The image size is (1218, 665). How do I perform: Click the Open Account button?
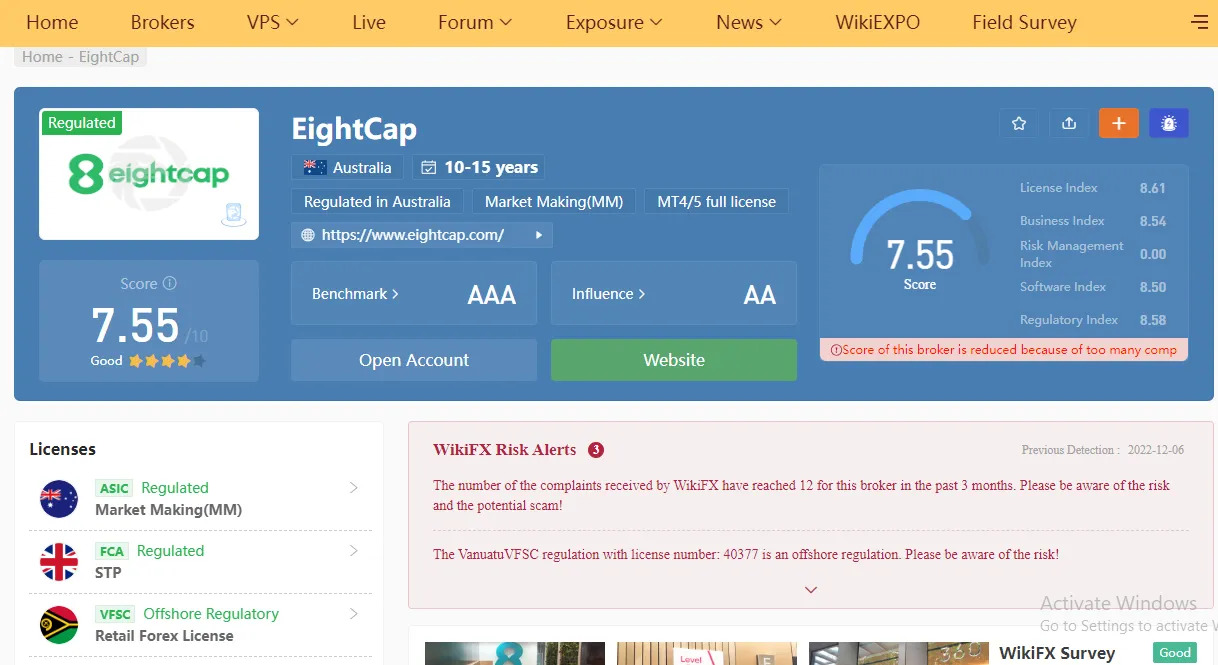(x=414, y=360)
